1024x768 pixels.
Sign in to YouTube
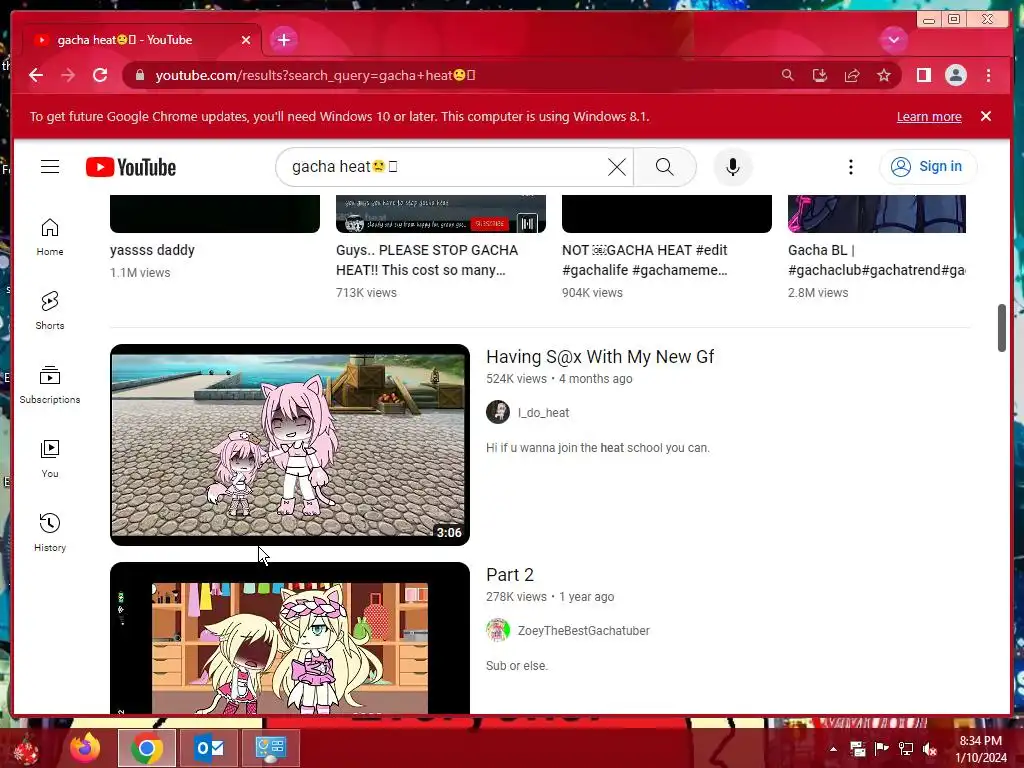(928, 167)
